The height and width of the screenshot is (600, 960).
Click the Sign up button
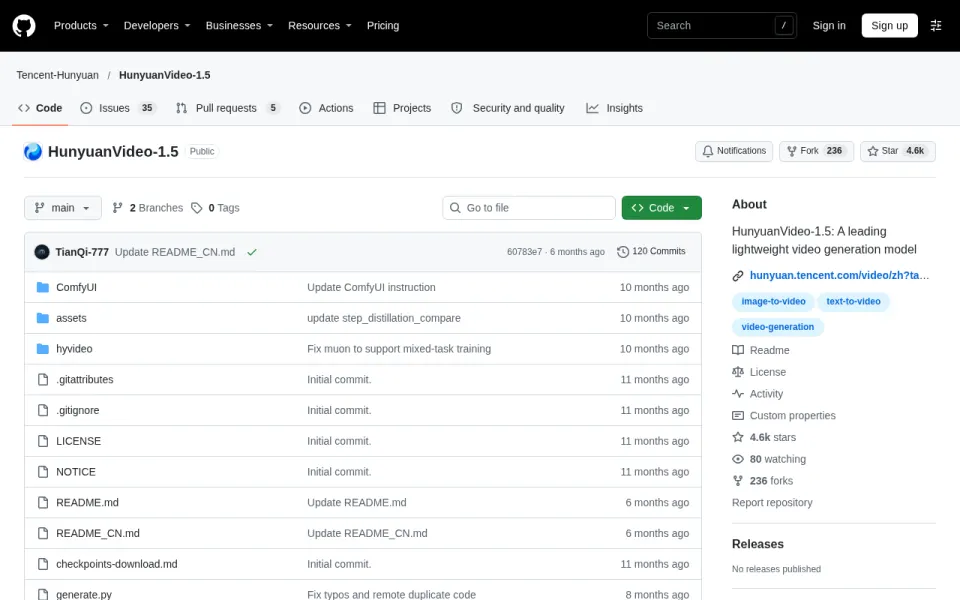pos(889,26)
